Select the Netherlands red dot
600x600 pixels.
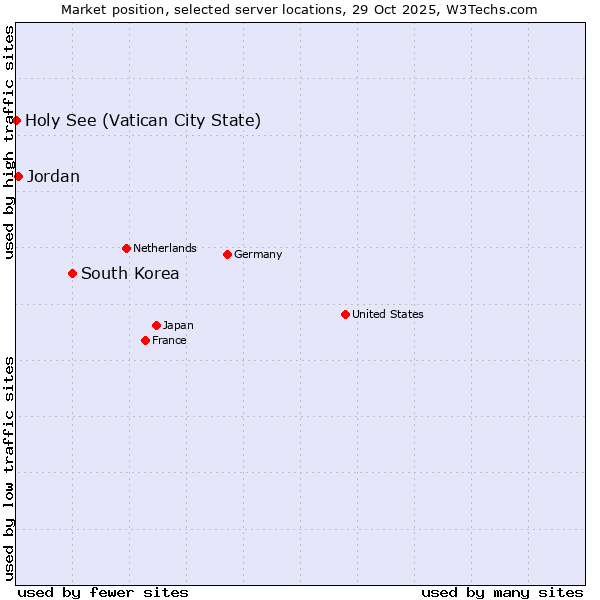pos(126,248)
